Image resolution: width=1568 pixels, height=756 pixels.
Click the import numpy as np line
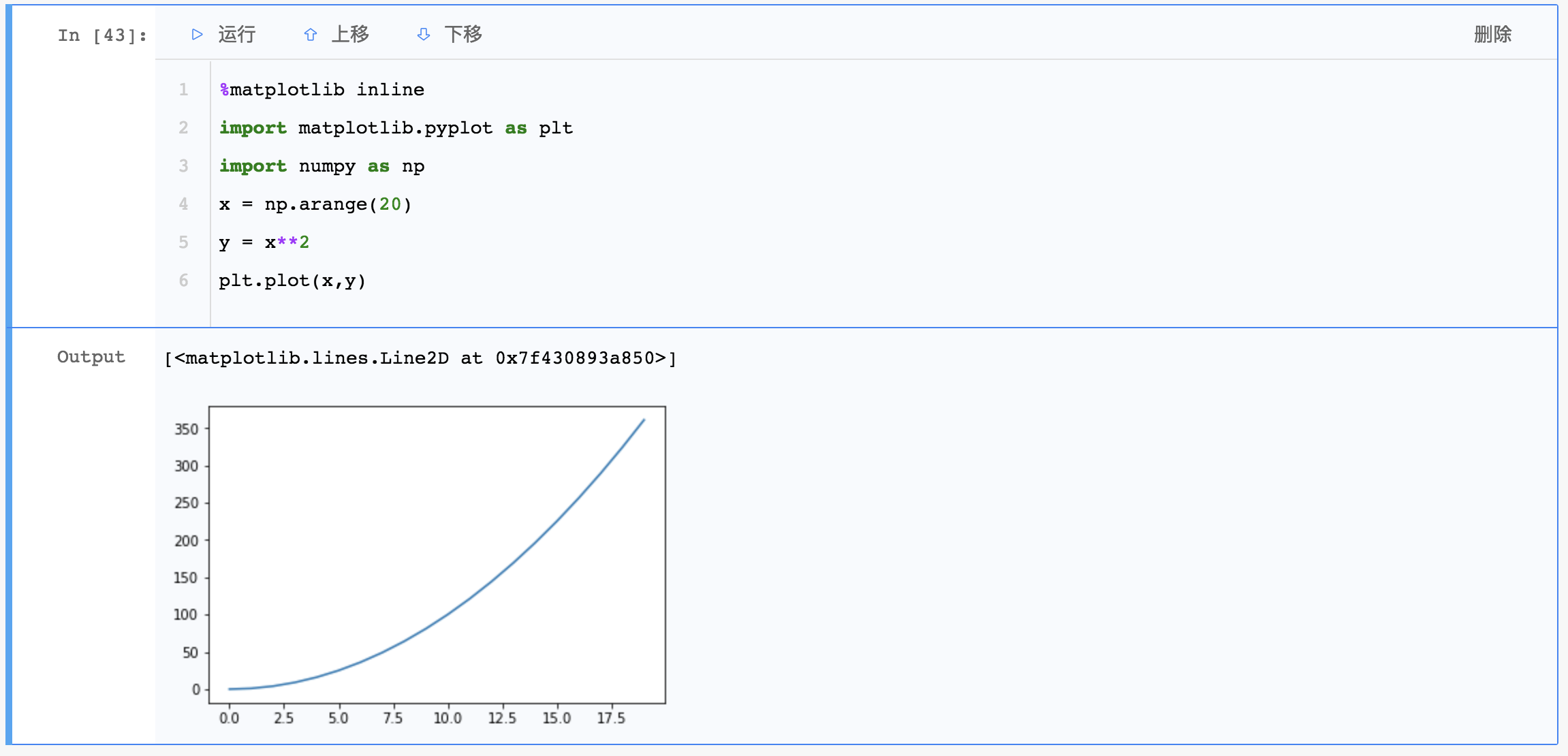(x=322, y=166)
